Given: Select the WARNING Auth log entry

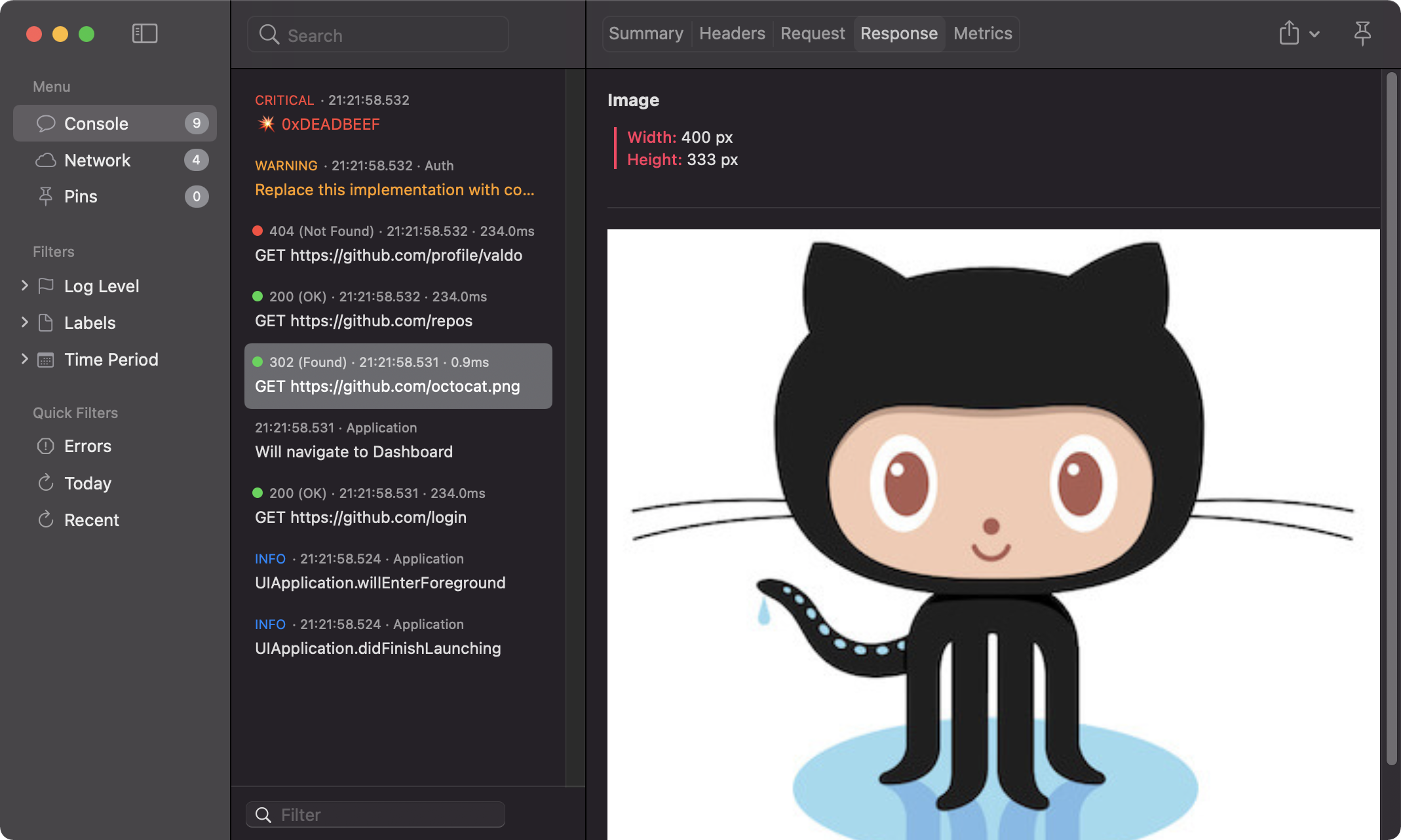Looking at the screenshot, I should tap(398, 179).
